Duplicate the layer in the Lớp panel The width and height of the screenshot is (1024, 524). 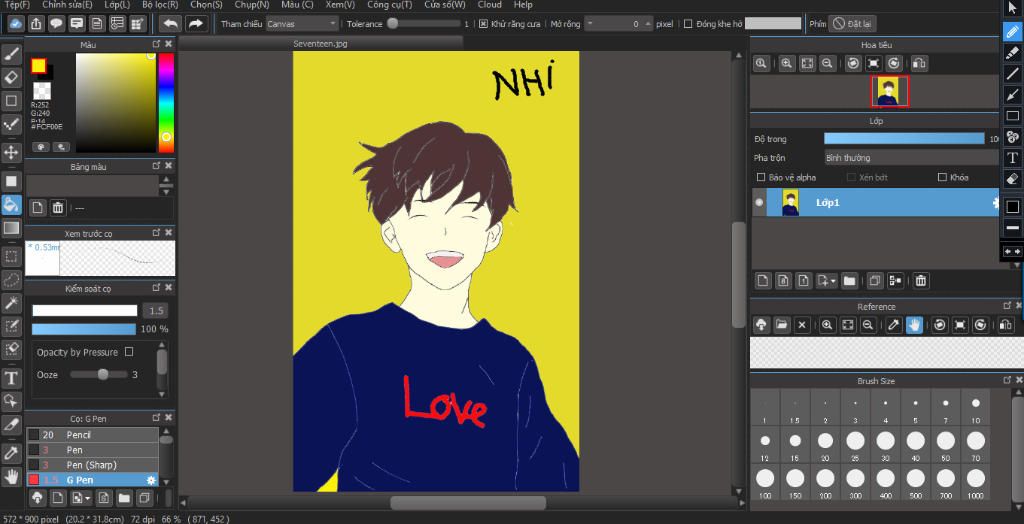click(874, 281)
